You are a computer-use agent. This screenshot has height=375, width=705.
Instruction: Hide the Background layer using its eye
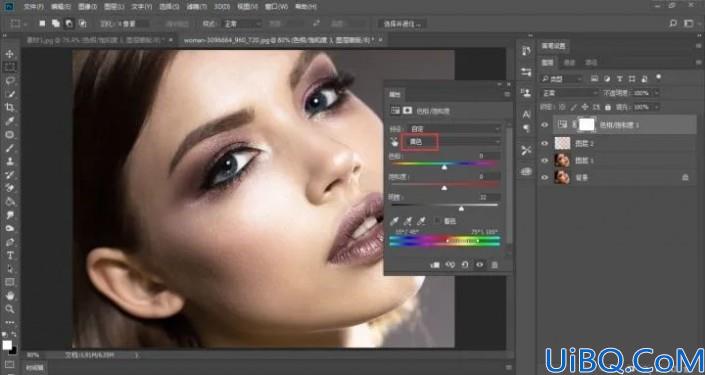(x=545, y=178)
